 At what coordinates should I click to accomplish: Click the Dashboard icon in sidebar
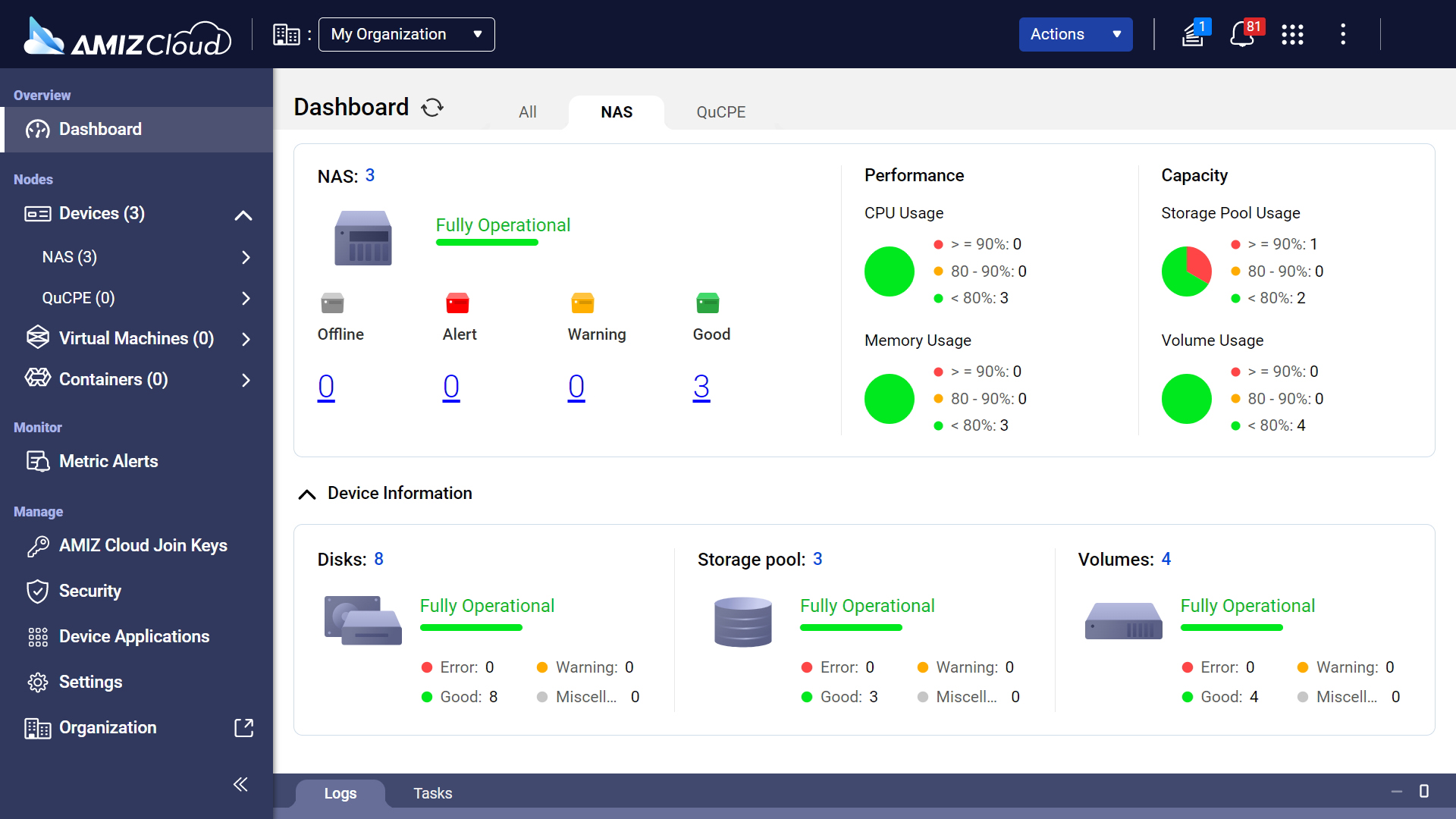37,128
